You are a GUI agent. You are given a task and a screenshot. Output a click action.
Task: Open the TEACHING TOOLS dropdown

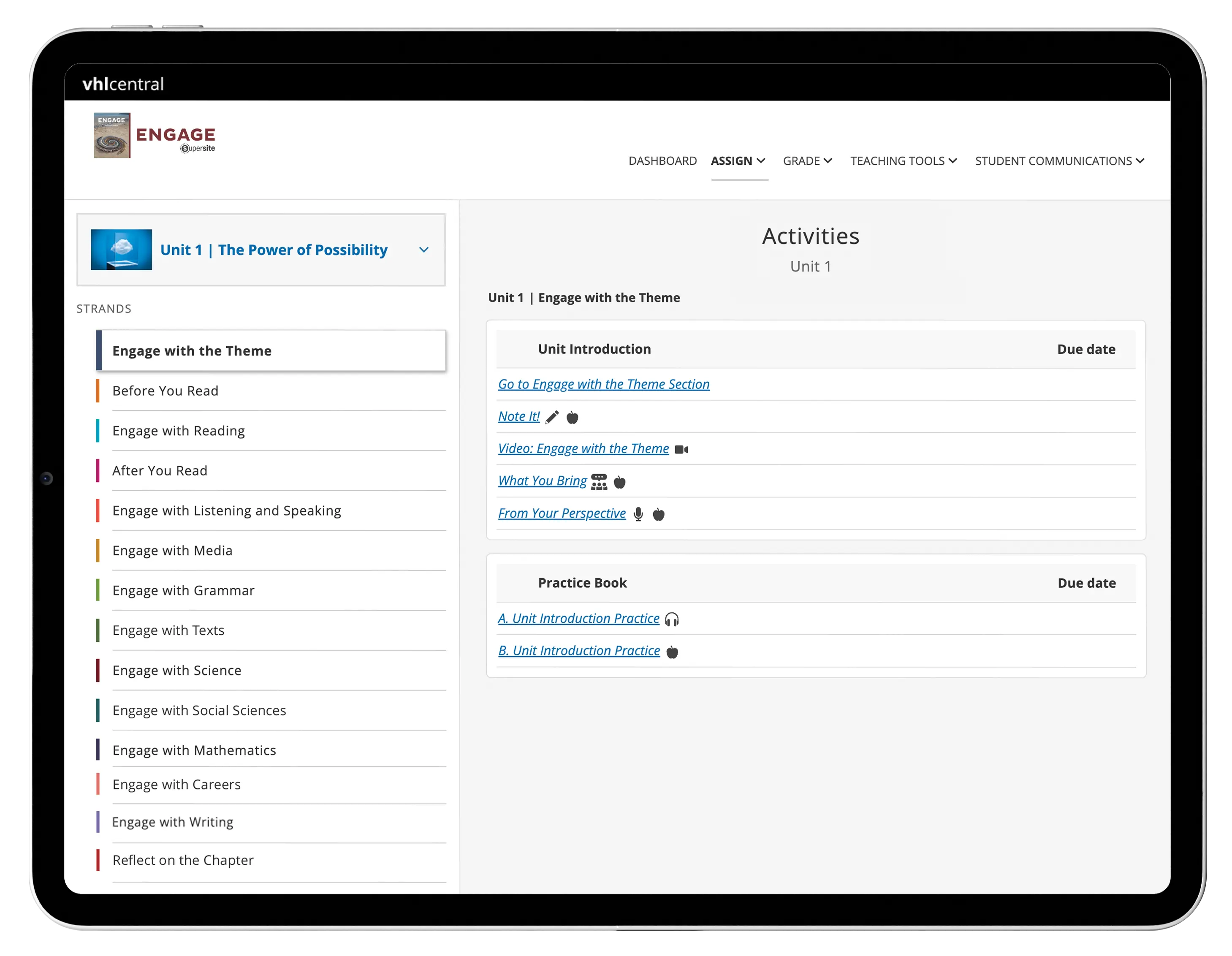pos(903,161)
